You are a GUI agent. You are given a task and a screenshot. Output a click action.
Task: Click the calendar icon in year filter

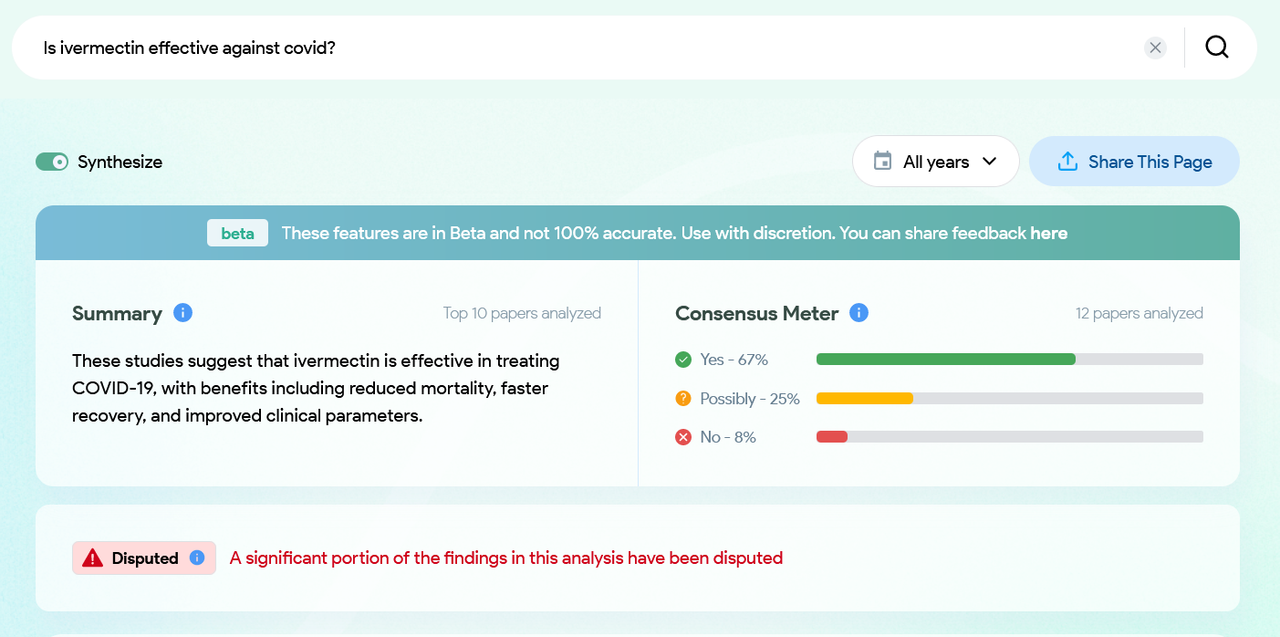pyautogui.click(x=882, y=161)
